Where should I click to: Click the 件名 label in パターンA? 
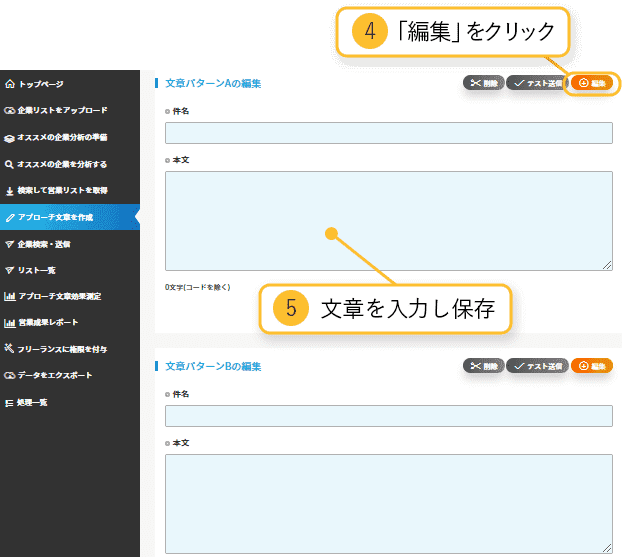(180, 111)
